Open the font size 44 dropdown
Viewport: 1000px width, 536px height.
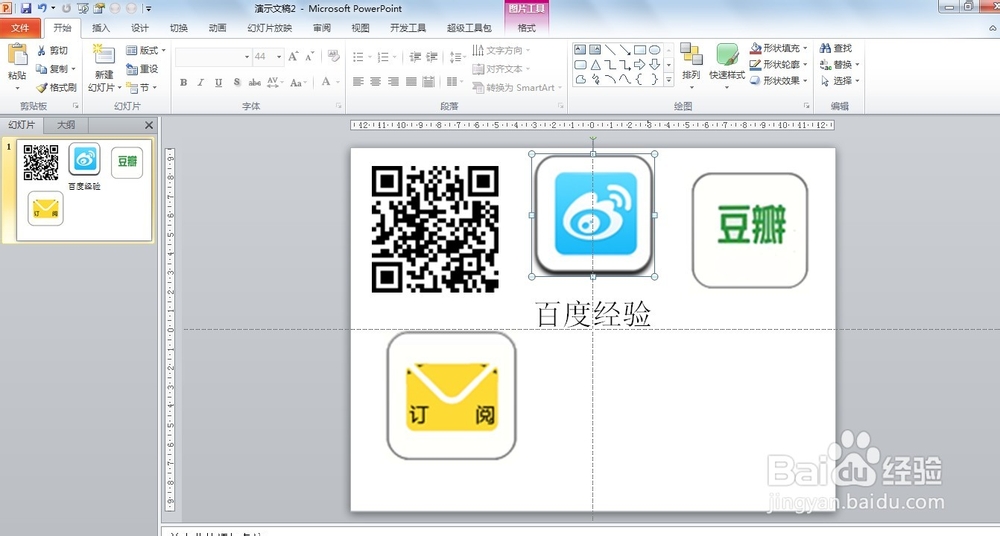[x=279, y=57]
